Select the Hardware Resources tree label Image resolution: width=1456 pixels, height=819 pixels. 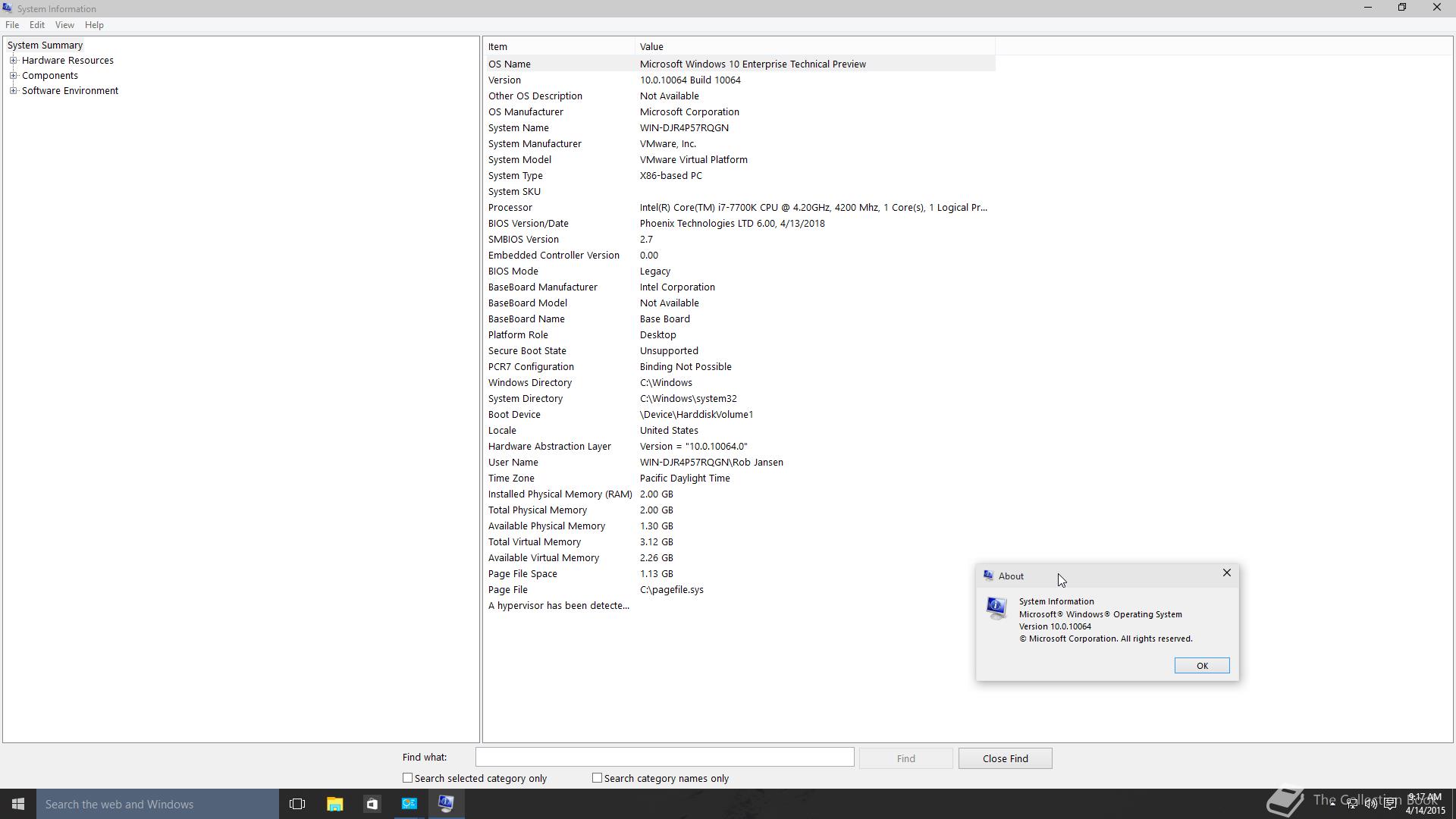67,61
